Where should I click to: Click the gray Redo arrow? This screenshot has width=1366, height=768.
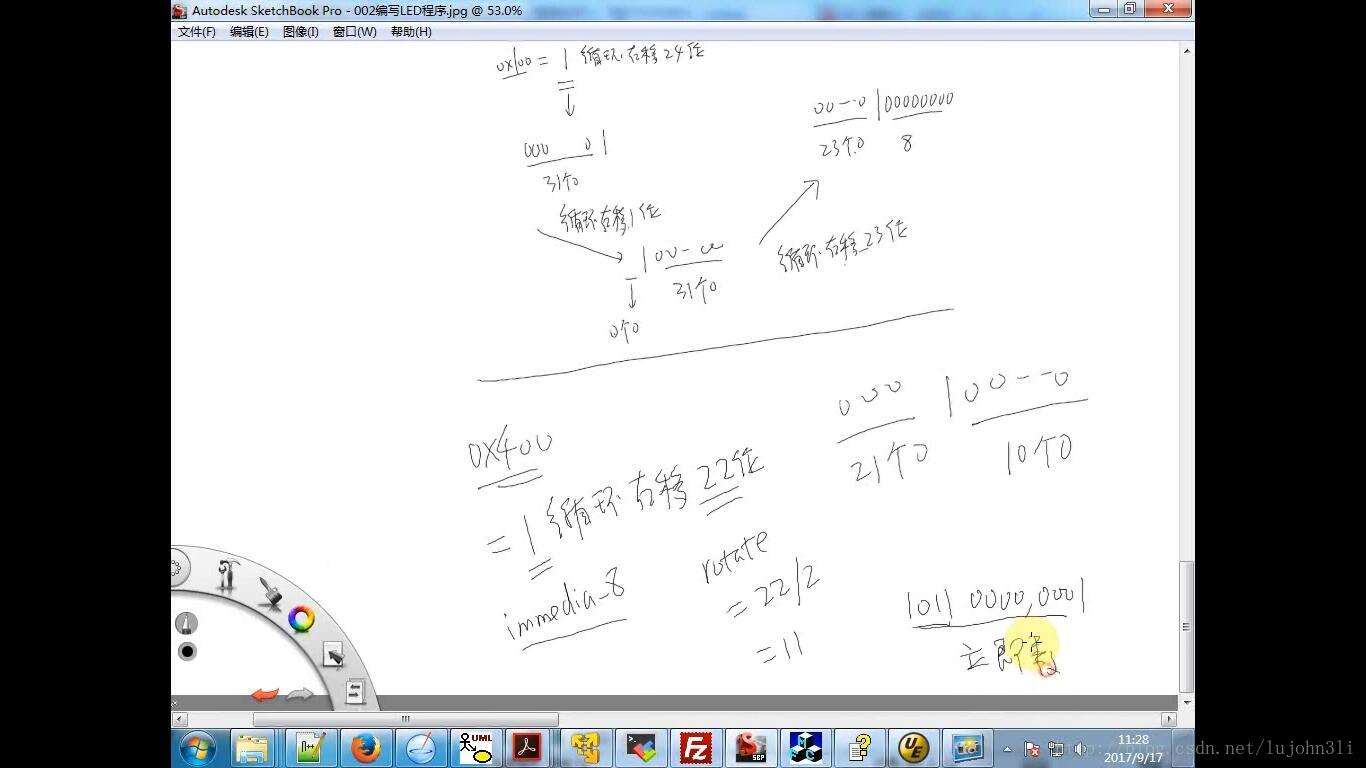coord(299,695)
